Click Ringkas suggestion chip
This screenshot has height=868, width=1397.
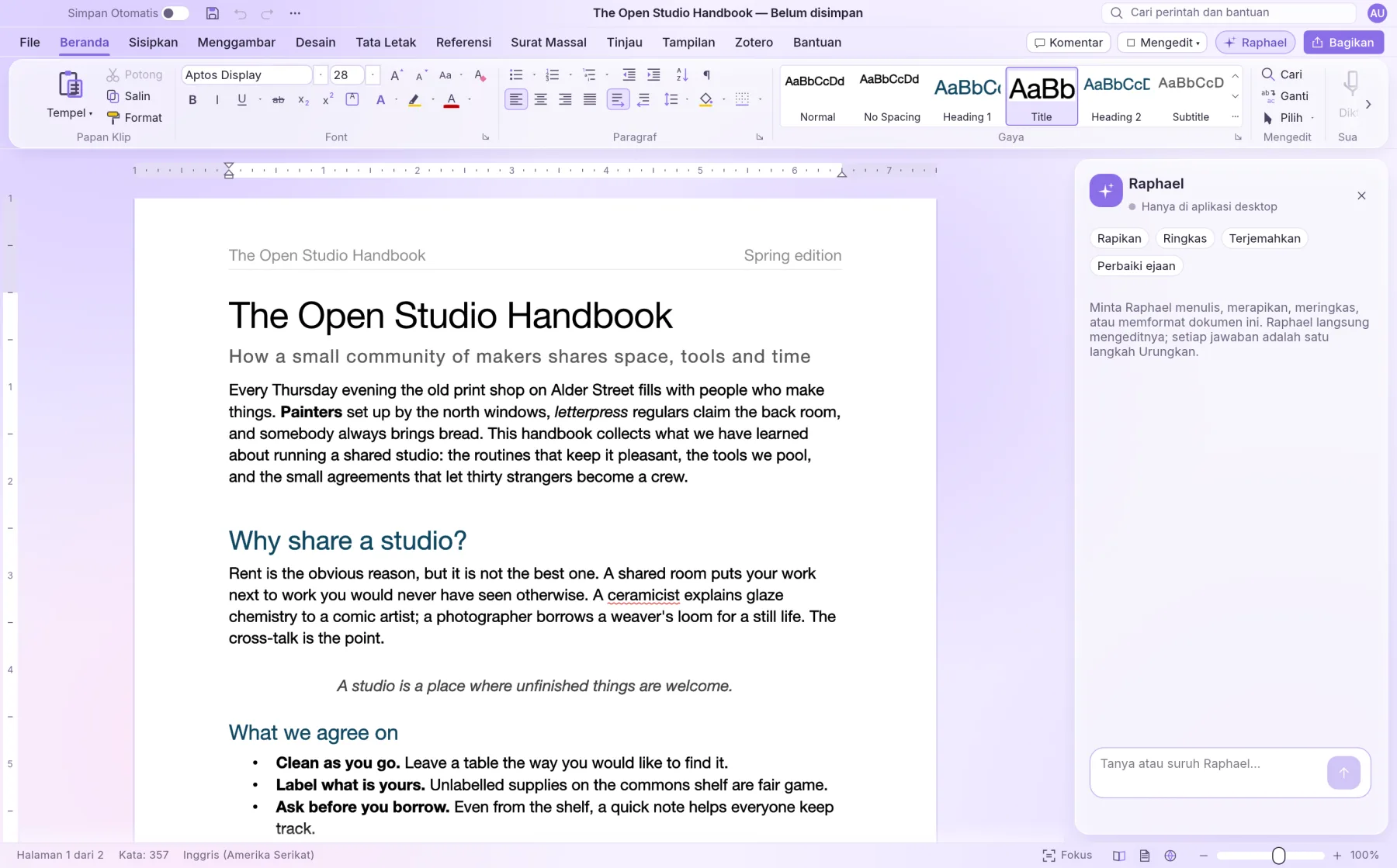pos(1184,239)
